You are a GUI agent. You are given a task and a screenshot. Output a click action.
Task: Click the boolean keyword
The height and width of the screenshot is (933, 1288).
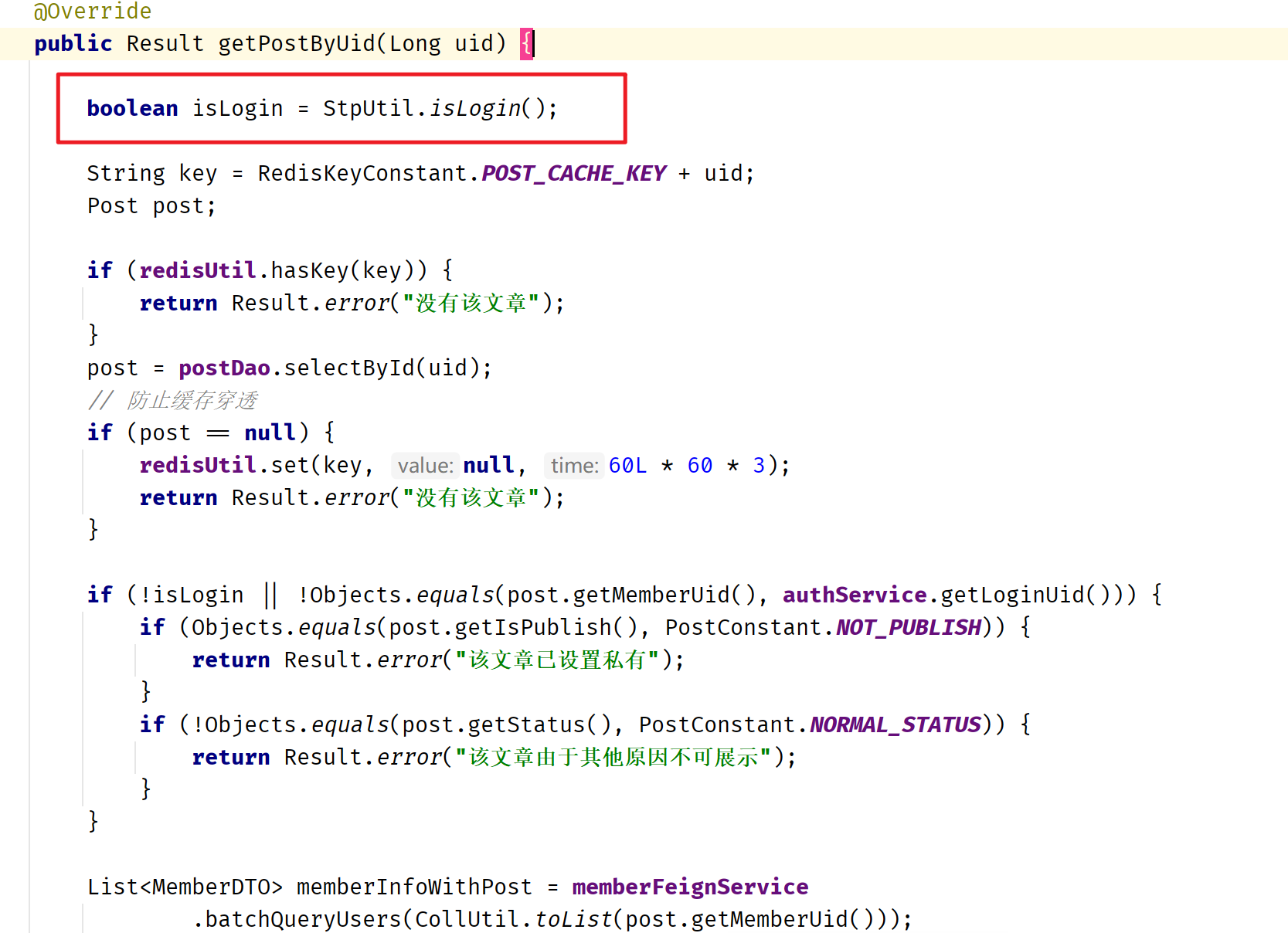point(132,108)
